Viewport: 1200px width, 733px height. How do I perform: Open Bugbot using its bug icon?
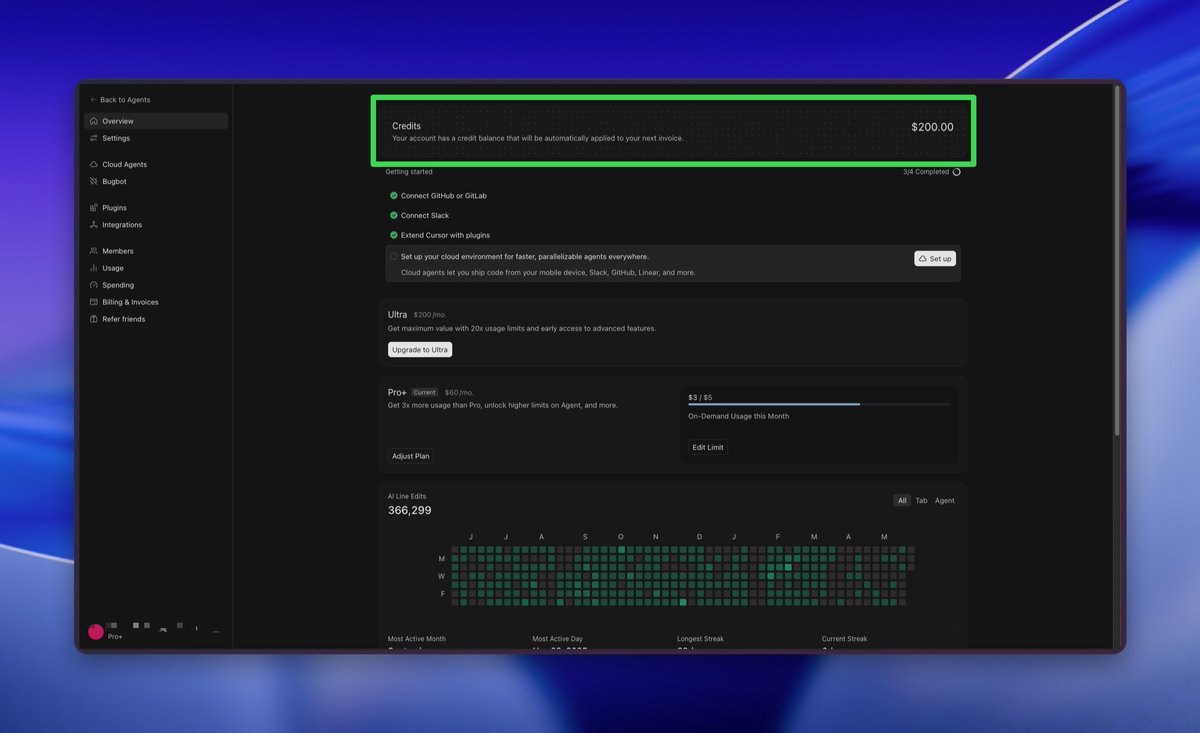click(x=94, y=181)
